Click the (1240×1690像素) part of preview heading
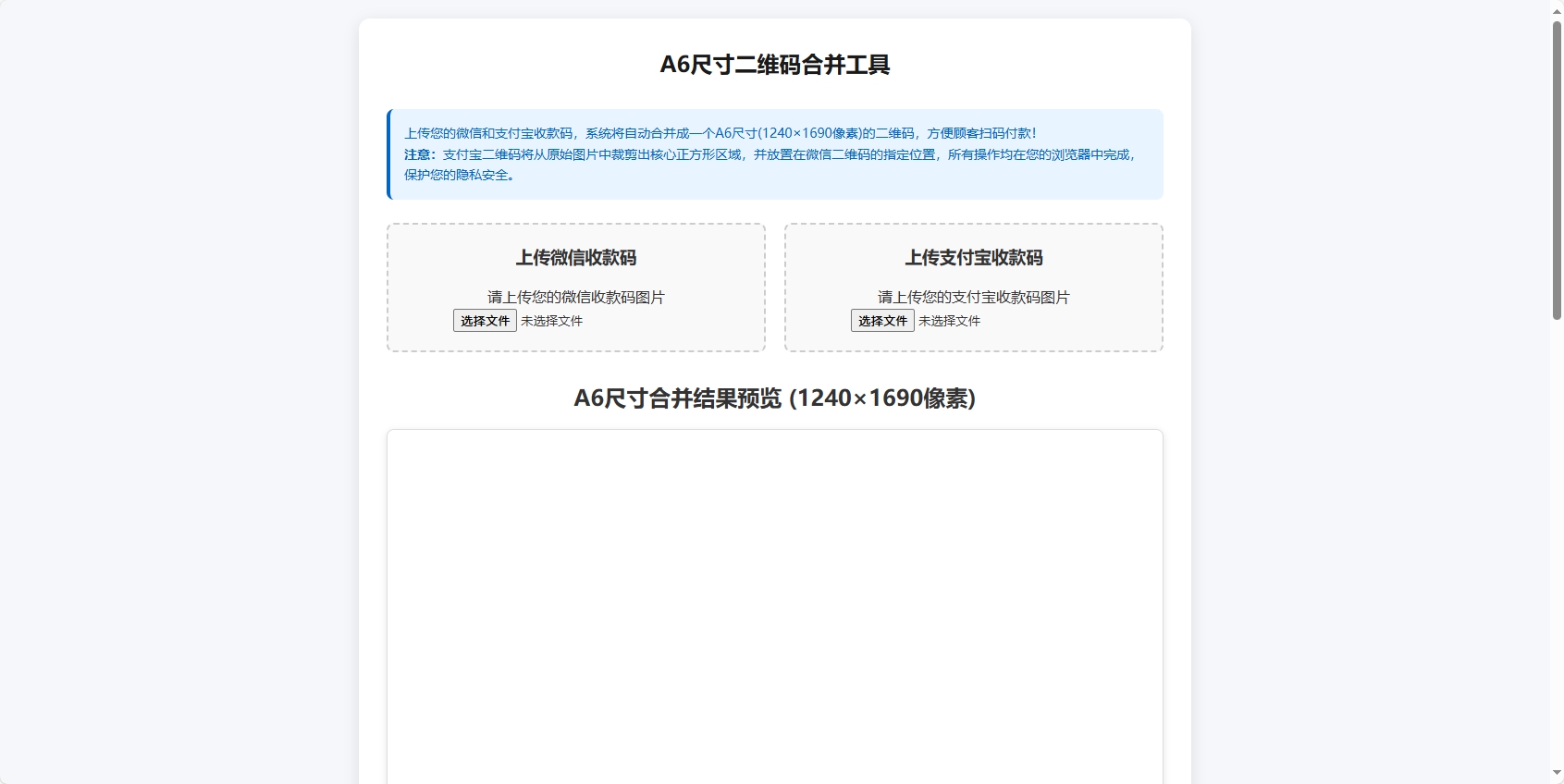 pos(882,398)
